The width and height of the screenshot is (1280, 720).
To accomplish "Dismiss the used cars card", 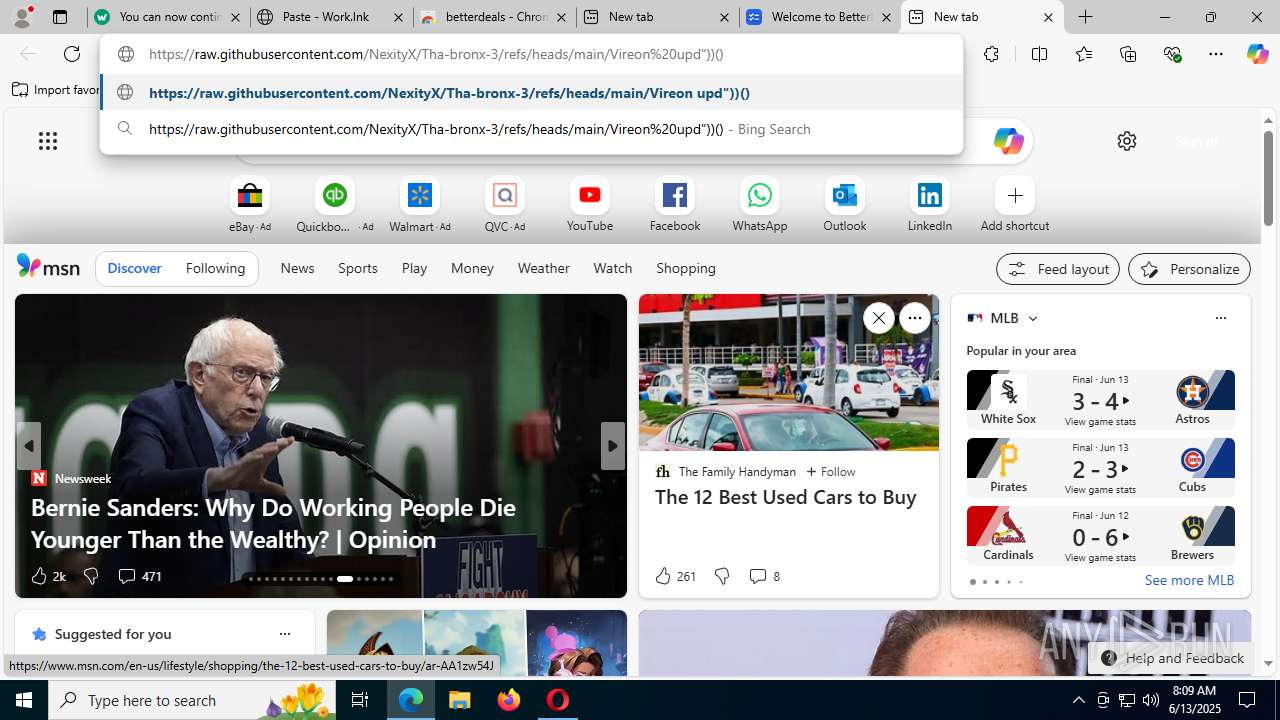I will tap(878, 318).
